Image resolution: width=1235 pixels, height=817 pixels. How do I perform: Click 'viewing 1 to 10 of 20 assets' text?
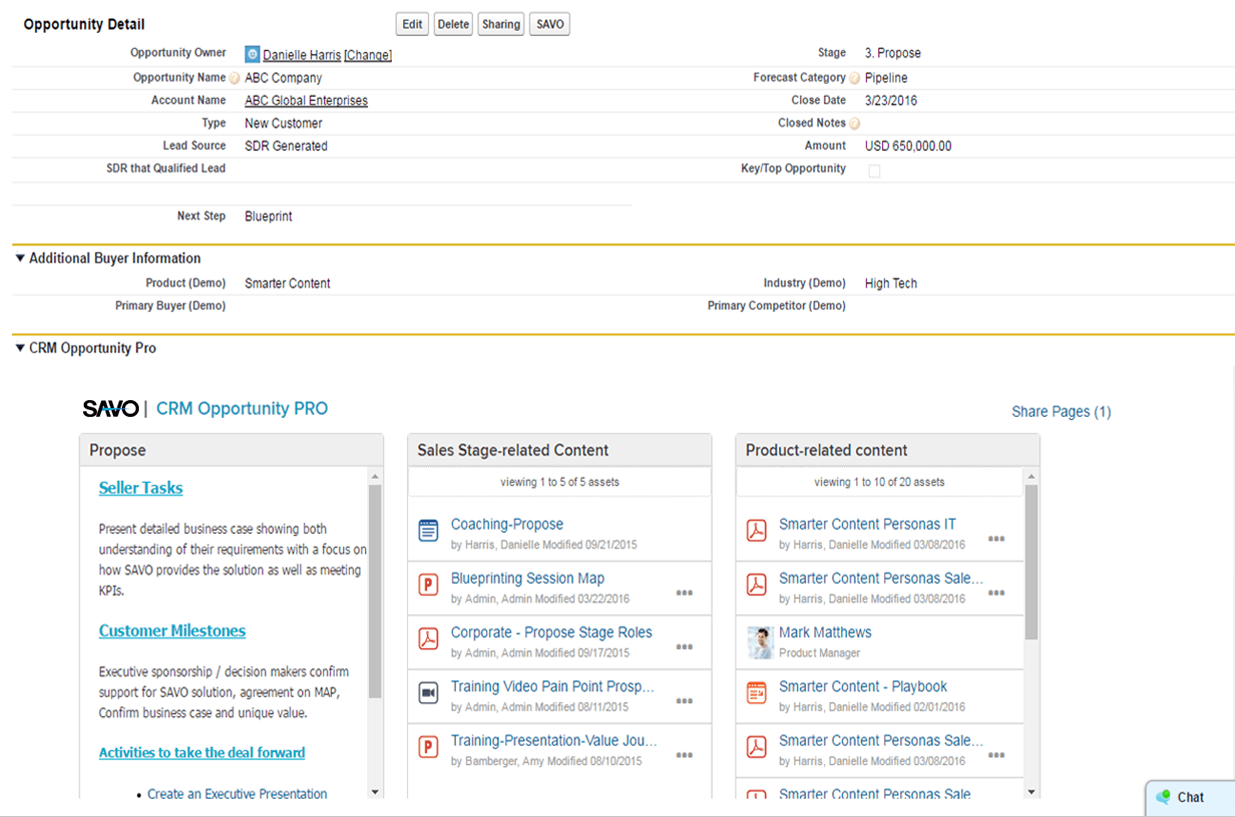[x=880, y=482]
